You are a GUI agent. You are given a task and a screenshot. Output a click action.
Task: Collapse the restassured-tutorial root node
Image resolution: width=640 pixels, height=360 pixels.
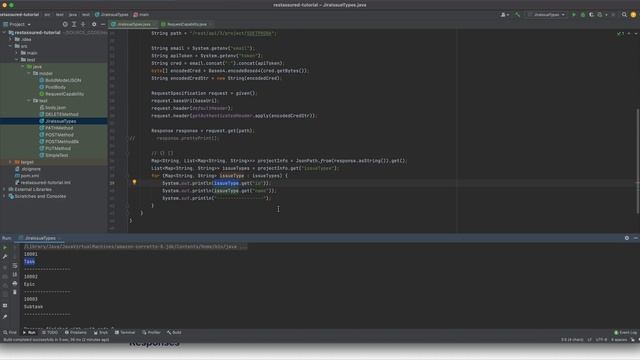click(4, 33)
